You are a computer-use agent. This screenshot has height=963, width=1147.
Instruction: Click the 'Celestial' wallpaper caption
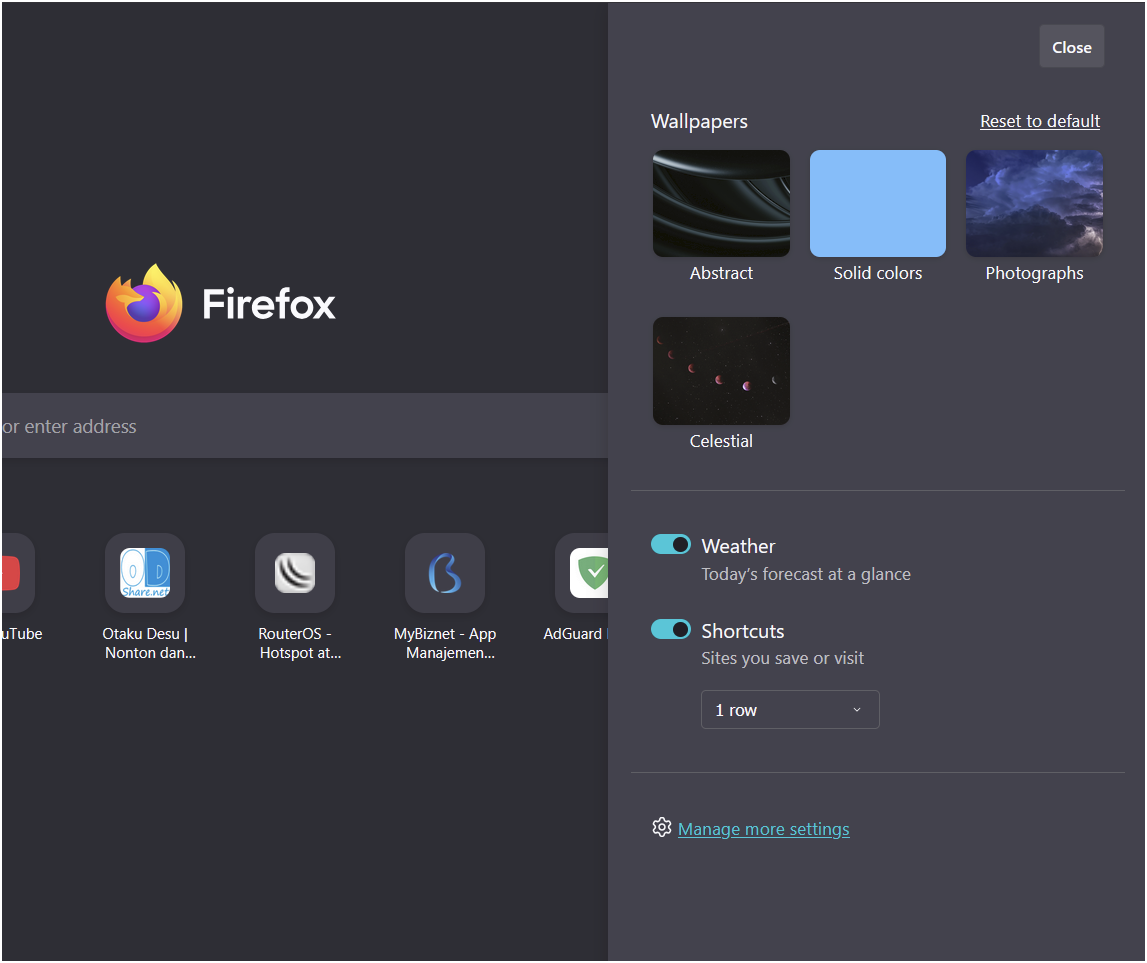point(721,441)
